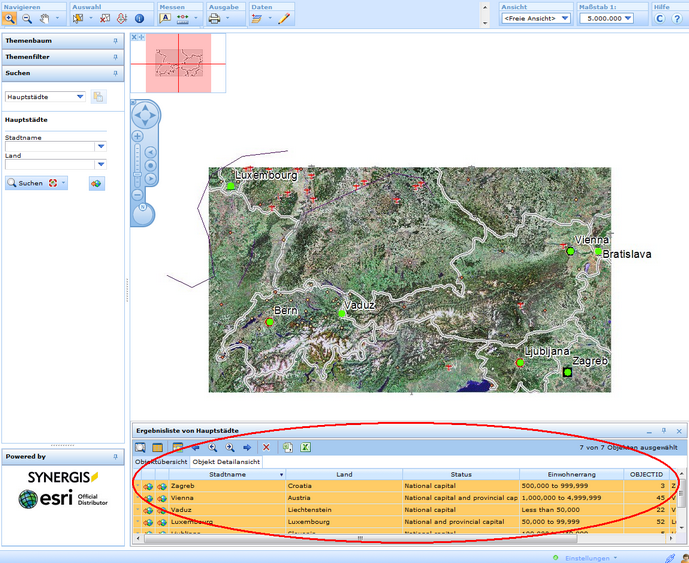
Task: Click the pencil edit icon under Daten
Action: click(x=284, y=18)
